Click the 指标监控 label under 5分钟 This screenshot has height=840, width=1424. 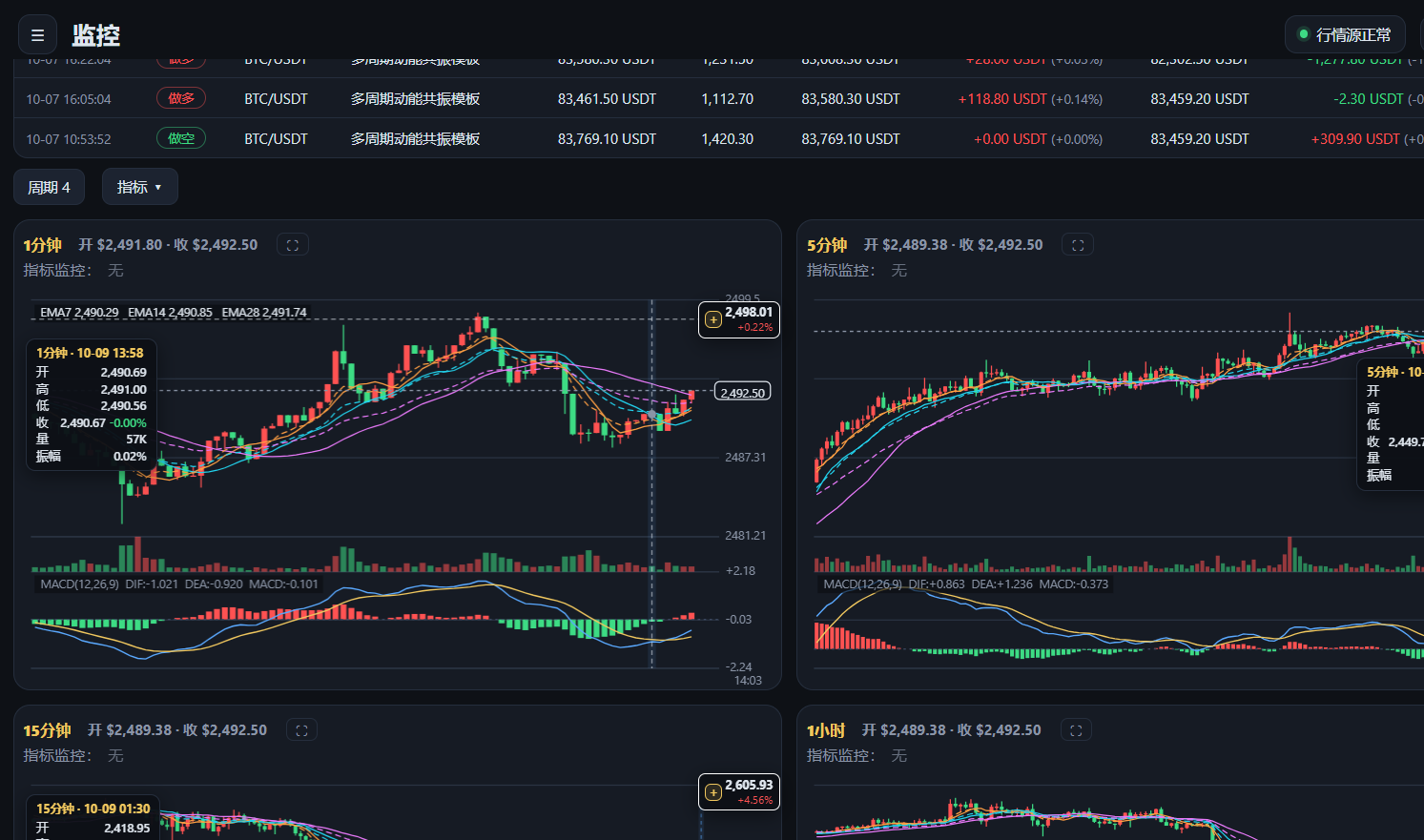coord(841,271)
